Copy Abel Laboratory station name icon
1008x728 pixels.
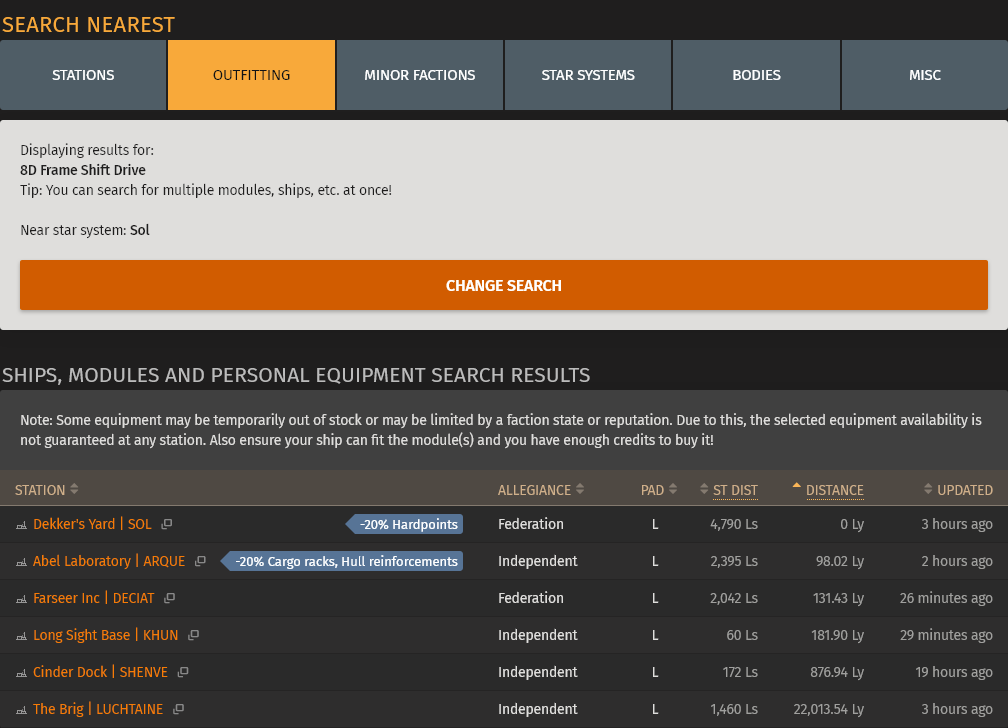click(x=201, y=561)
